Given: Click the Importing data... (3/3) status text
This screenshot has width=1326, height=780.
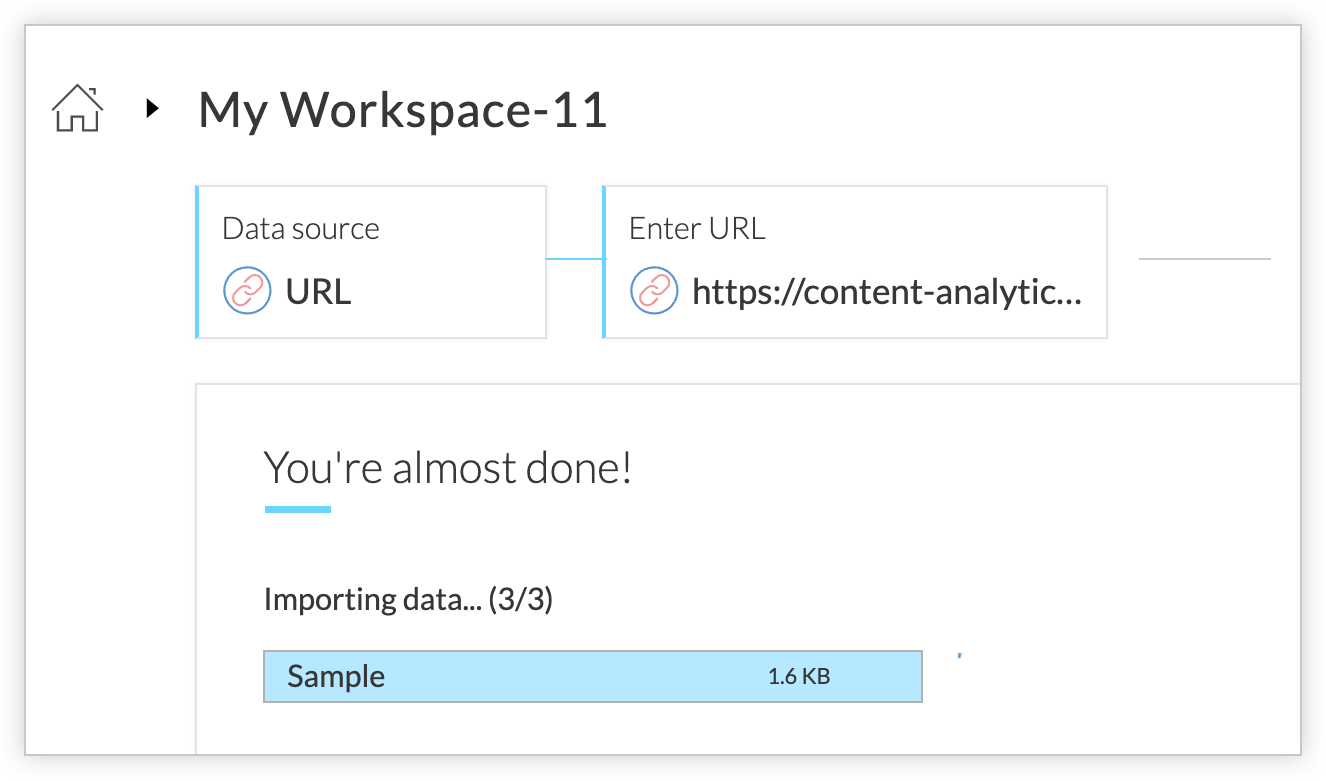Looking at the screenshot, I should click(408, 600).
